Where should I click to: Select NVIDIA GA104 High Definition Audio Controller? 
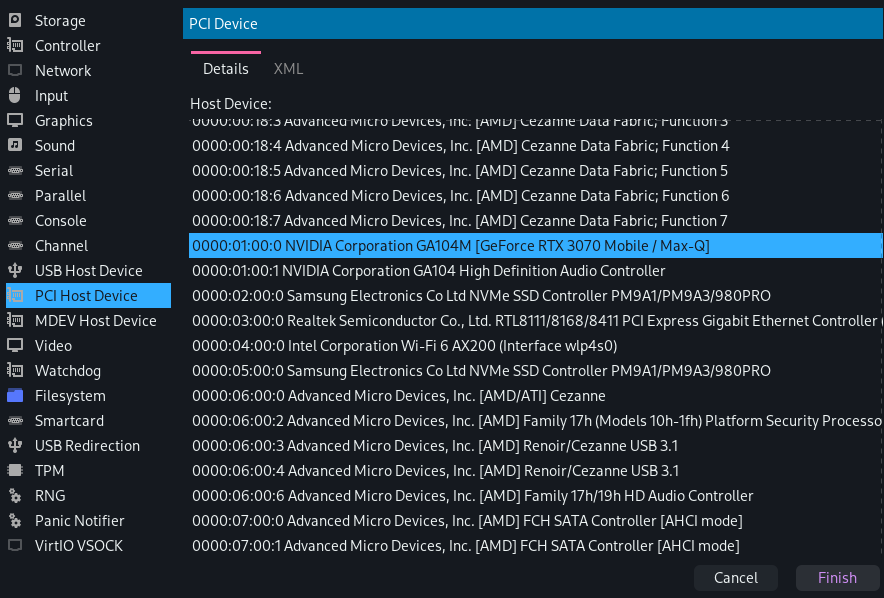428,271
